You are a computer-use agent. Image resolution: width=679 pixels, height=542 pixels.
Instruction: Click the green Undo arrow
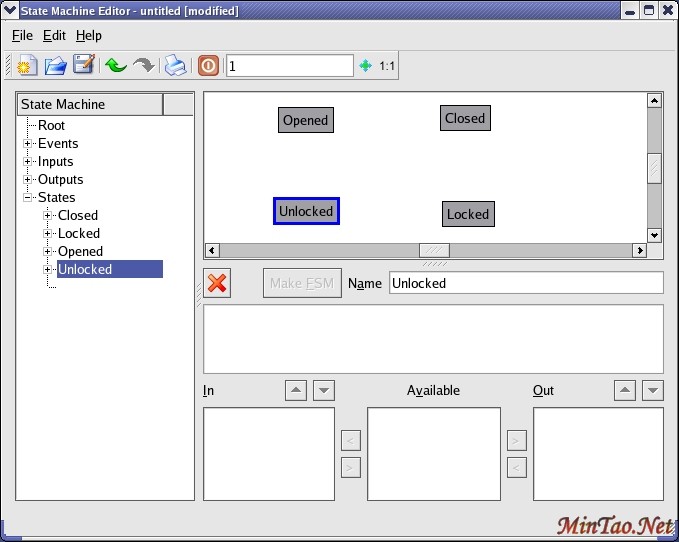[x=115, y=66]
